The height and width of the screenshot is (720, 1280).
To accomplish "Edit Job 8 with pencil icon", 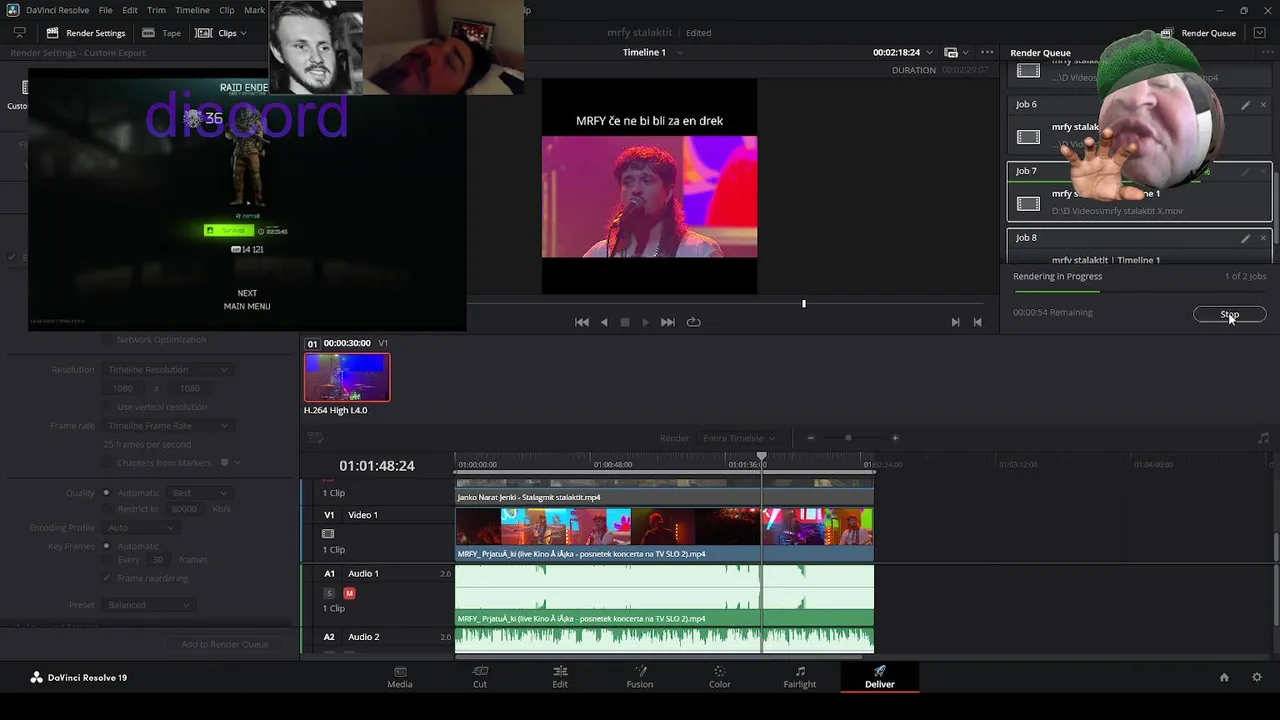I will [x=1246, y=238].
